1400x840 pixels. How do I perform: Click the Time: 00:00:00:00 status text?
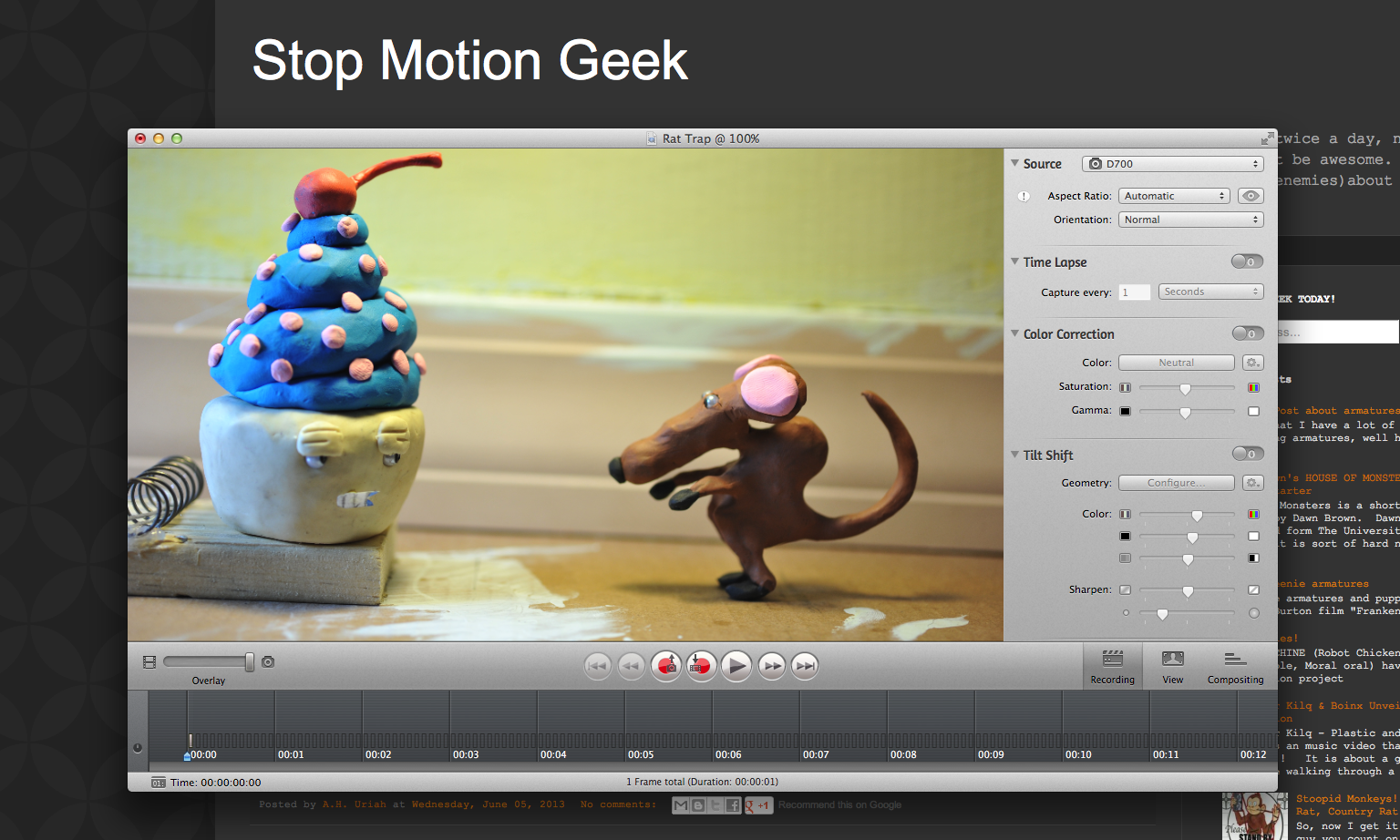pyautogui.click(x=216, y=783)
